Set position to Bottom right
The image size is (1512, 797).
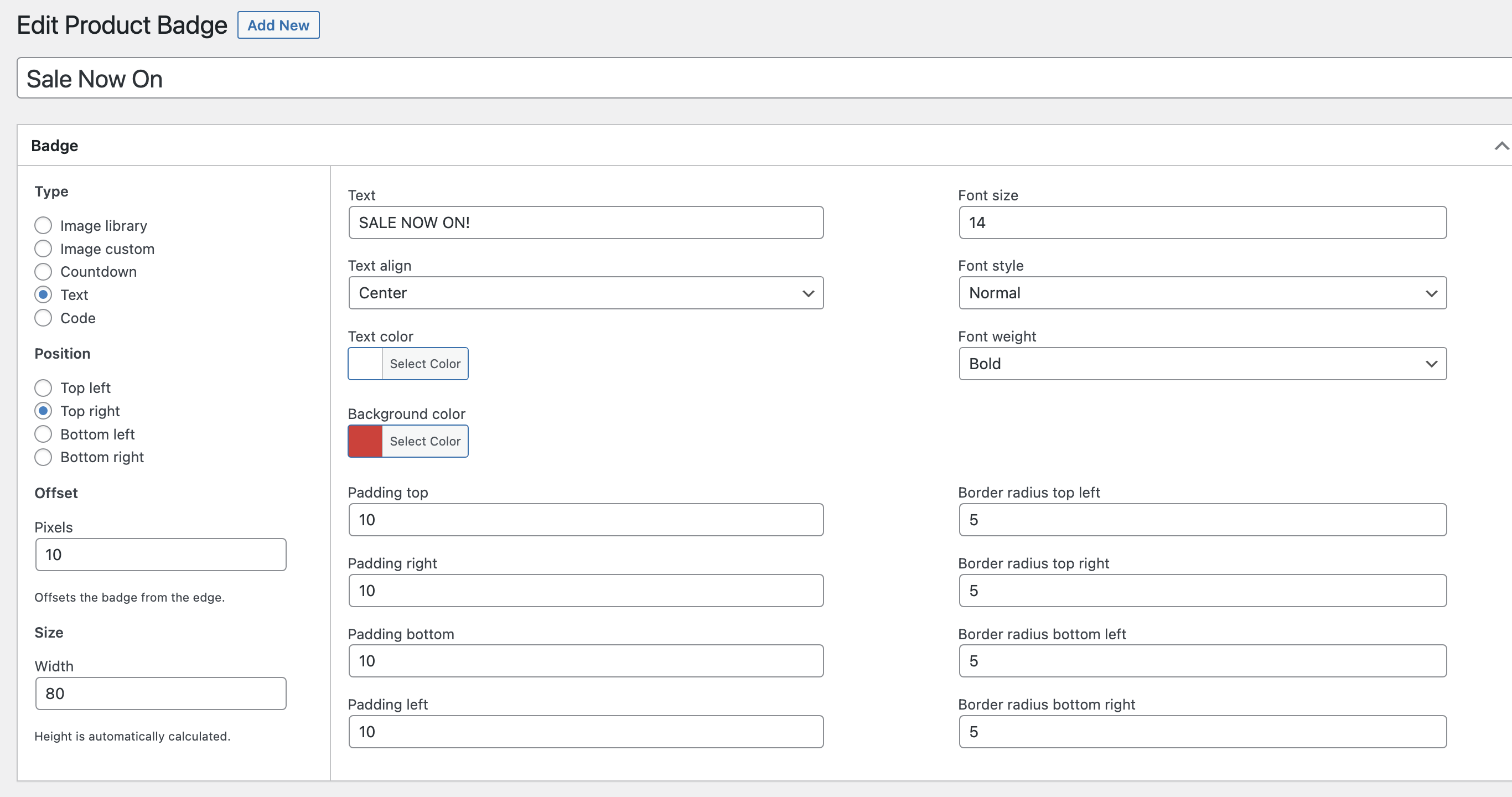coord(43,457)
